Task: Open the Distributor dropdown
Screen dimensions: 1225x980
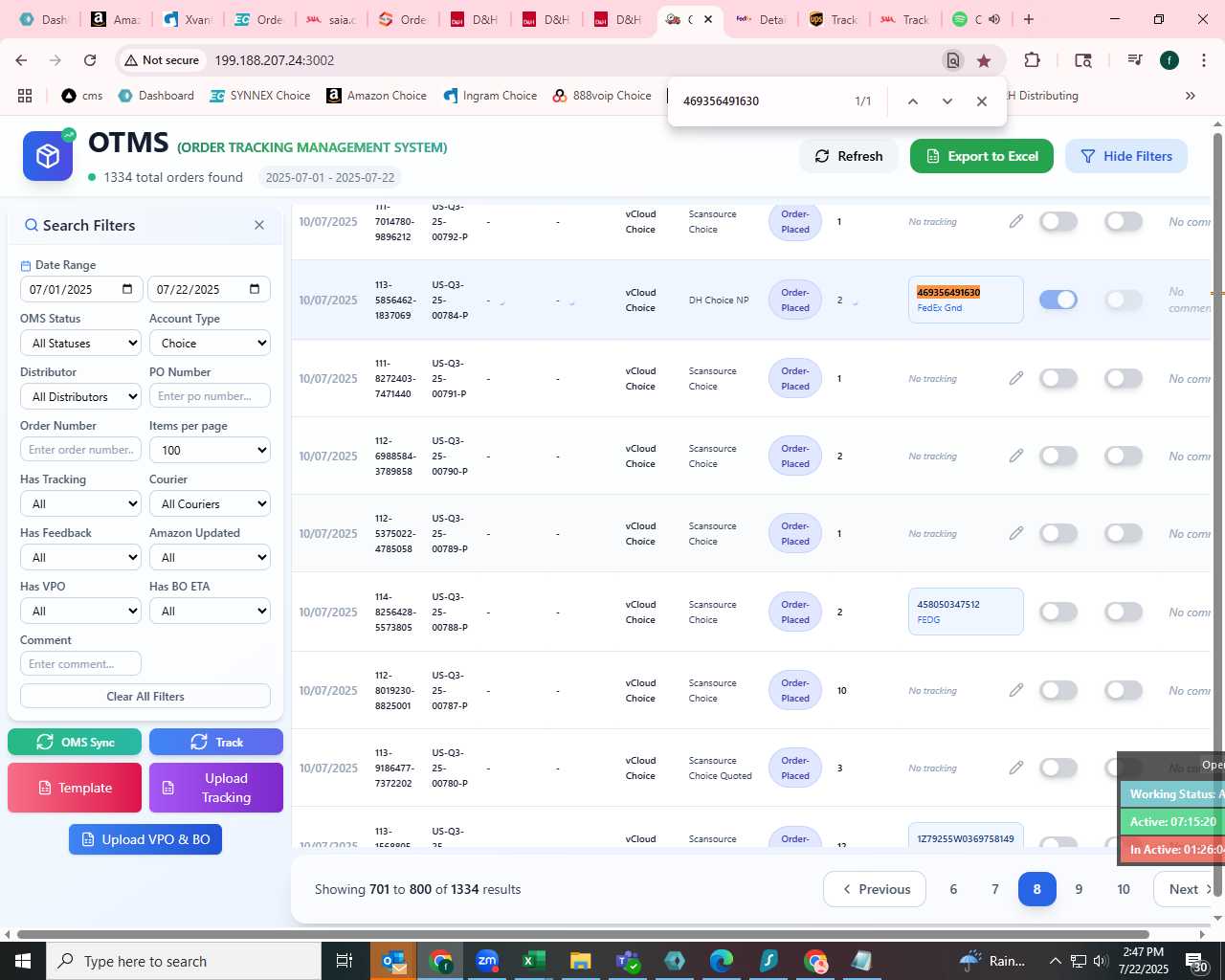Action: click(80, 396)
